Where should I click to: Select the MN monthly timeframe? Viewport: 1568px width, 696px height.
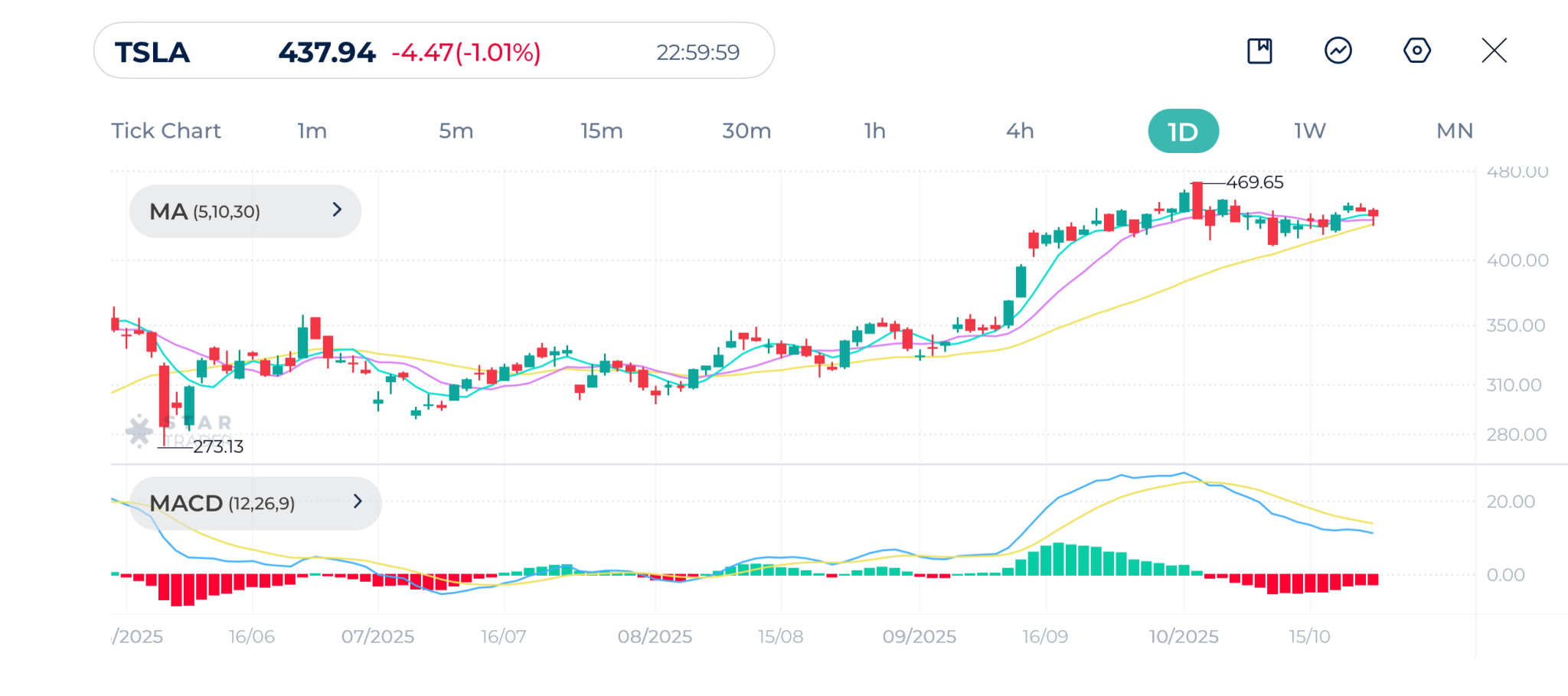(x=1455, y=131)
